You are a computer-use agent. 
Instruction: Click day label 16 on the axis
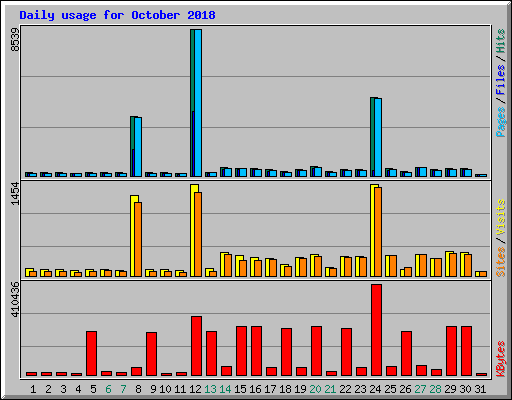[x=255, y=389]
